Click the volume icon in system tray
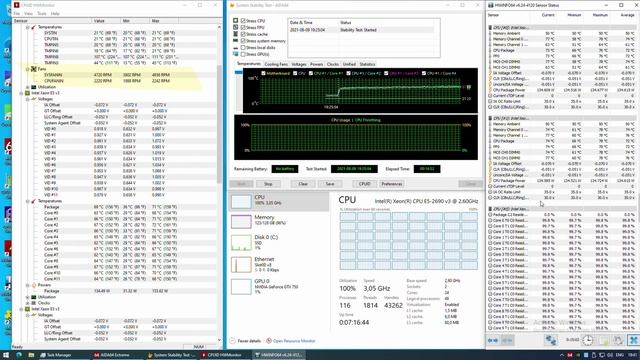This screenshot has width=640, height=360. point(610,355)
